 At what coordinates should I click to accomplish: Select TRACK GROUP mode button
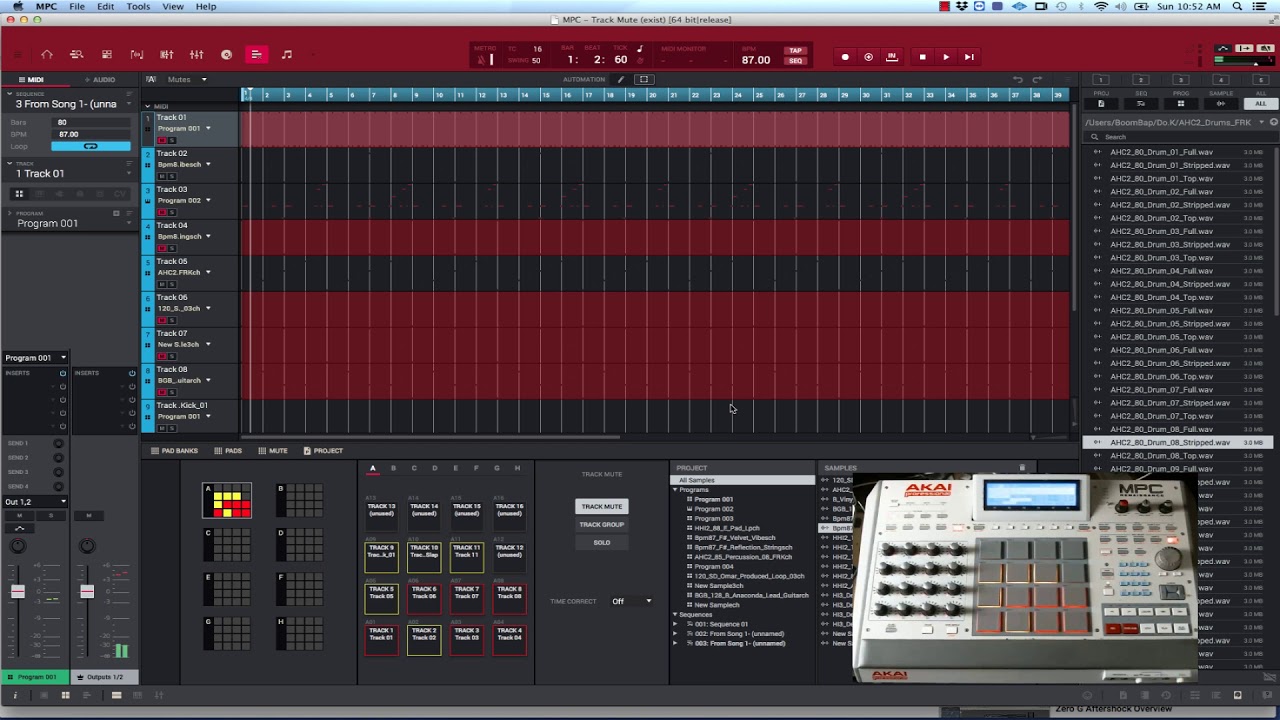point(601,524)
